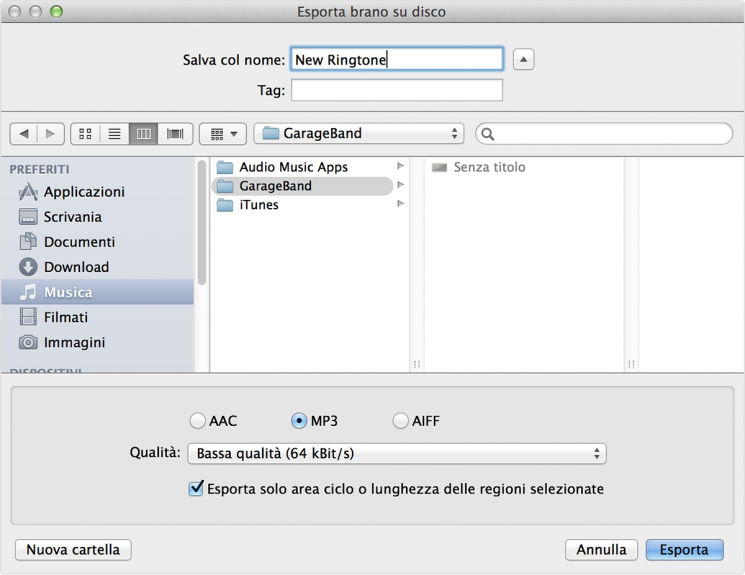Click the back navigation arrow
The width and height of the screenshot is (745, 575).
pos(24,134)
